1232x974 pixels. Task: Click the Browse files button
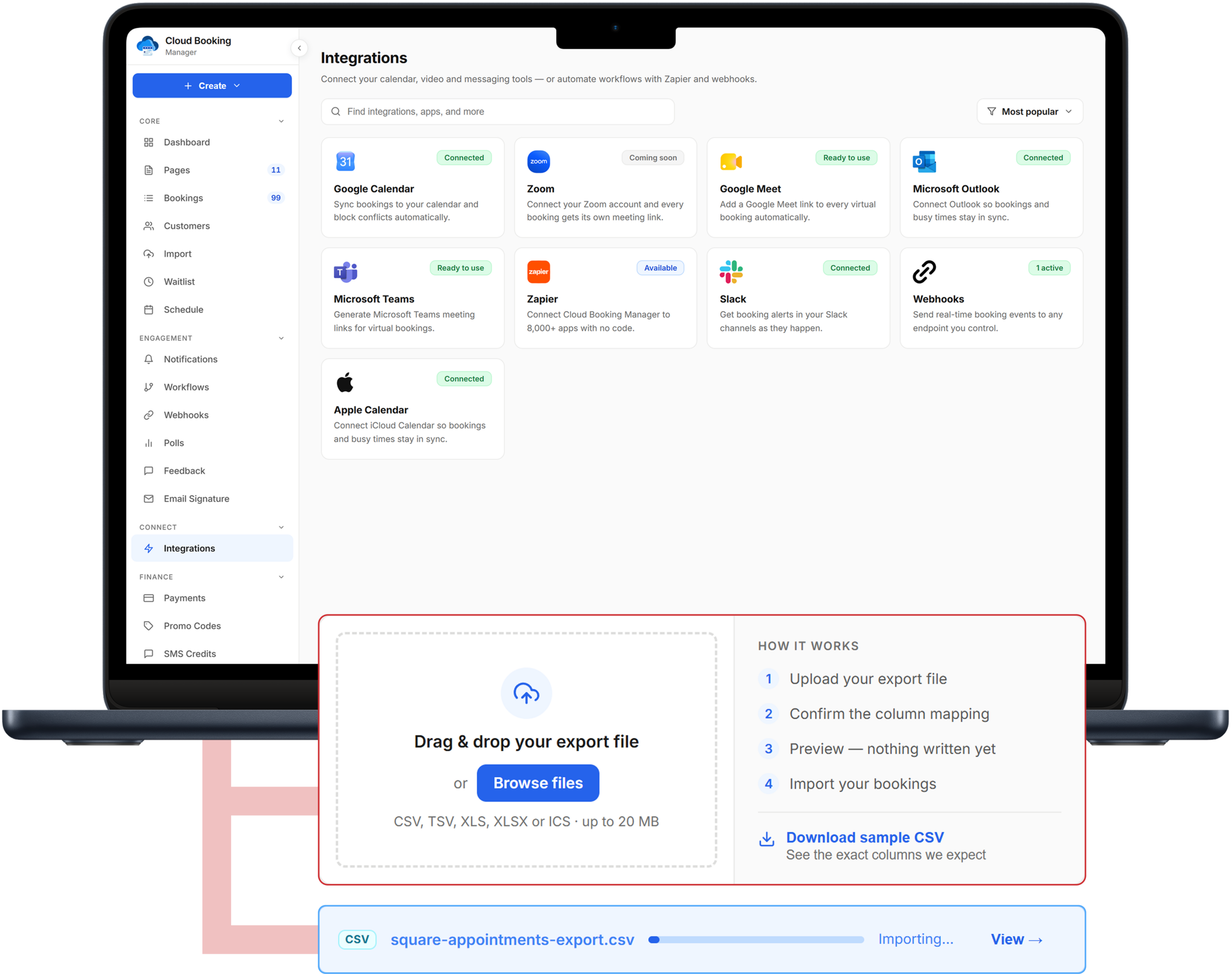point(538,783)
